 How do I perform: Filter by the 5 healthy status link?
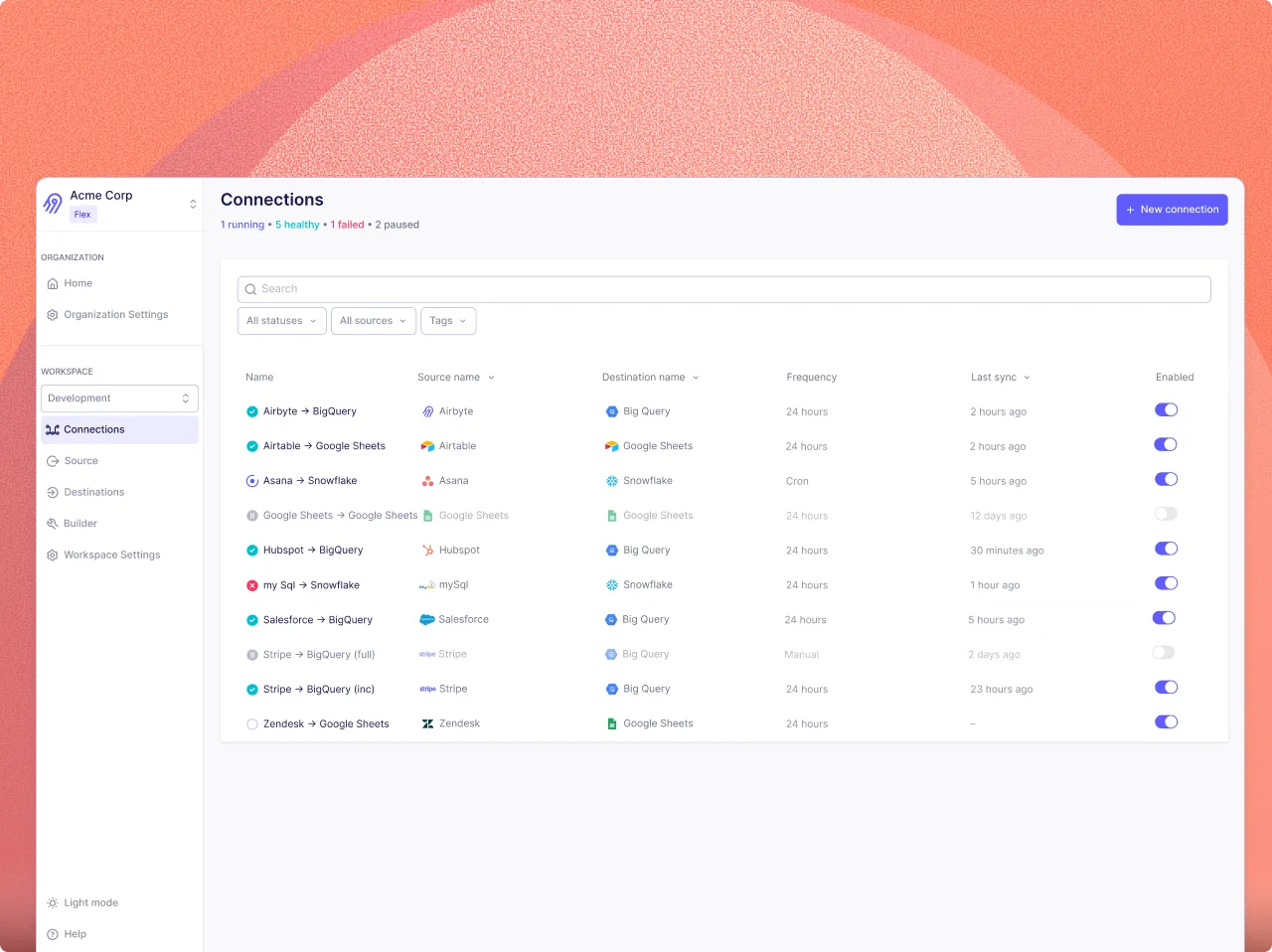(x=297, y=226)
